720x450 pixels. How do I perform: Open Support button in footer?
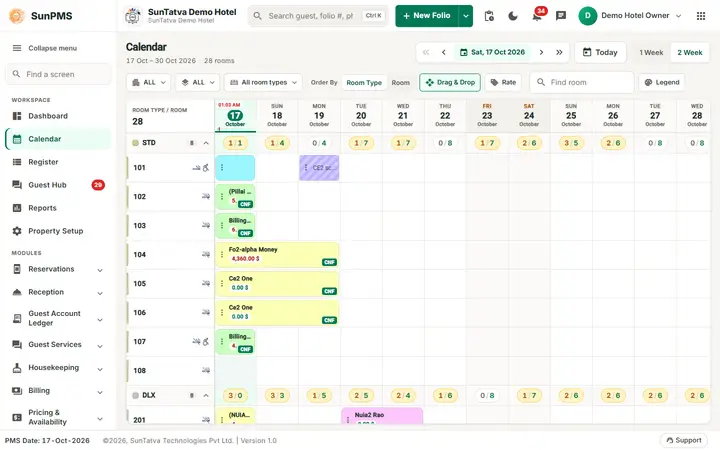coord(684,440)
